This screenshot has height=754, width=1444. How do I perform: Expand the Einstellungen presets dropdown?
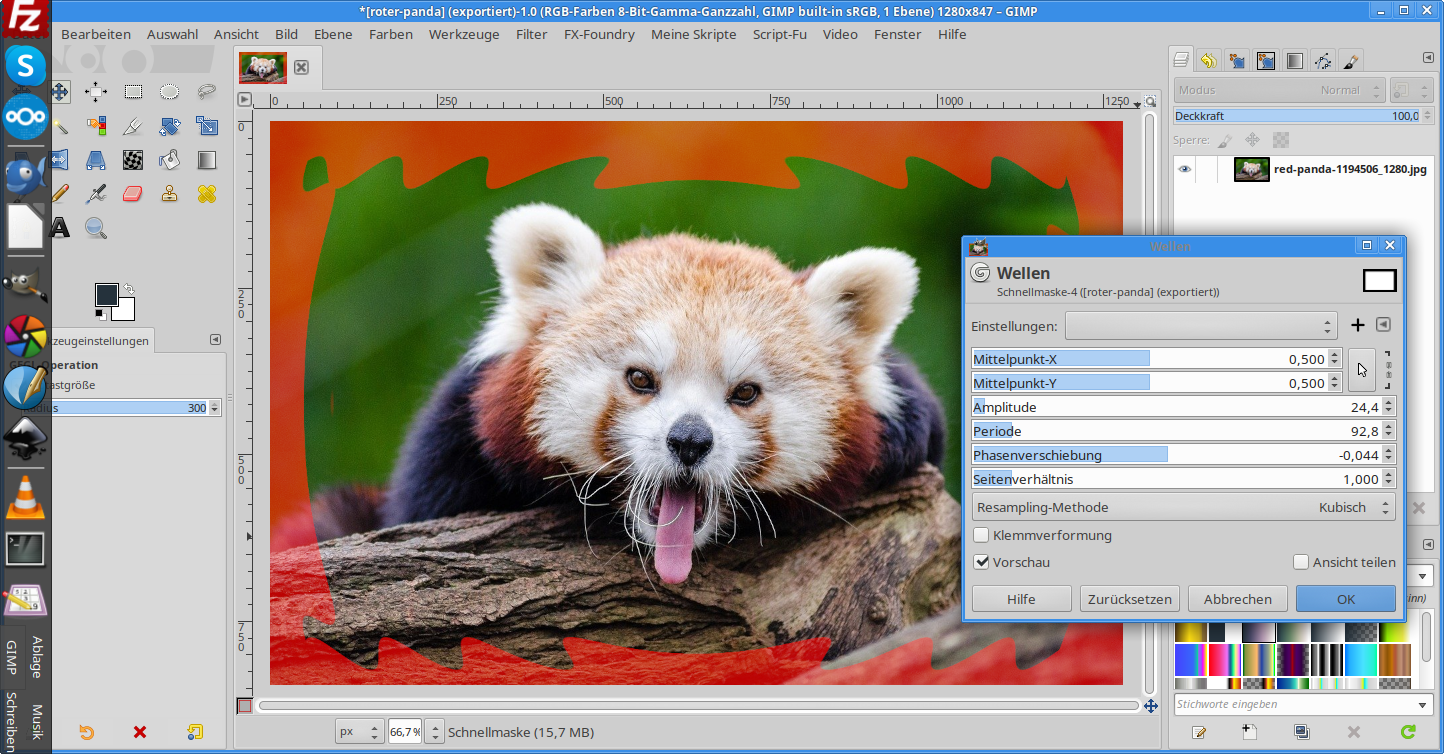point(1200,325)
